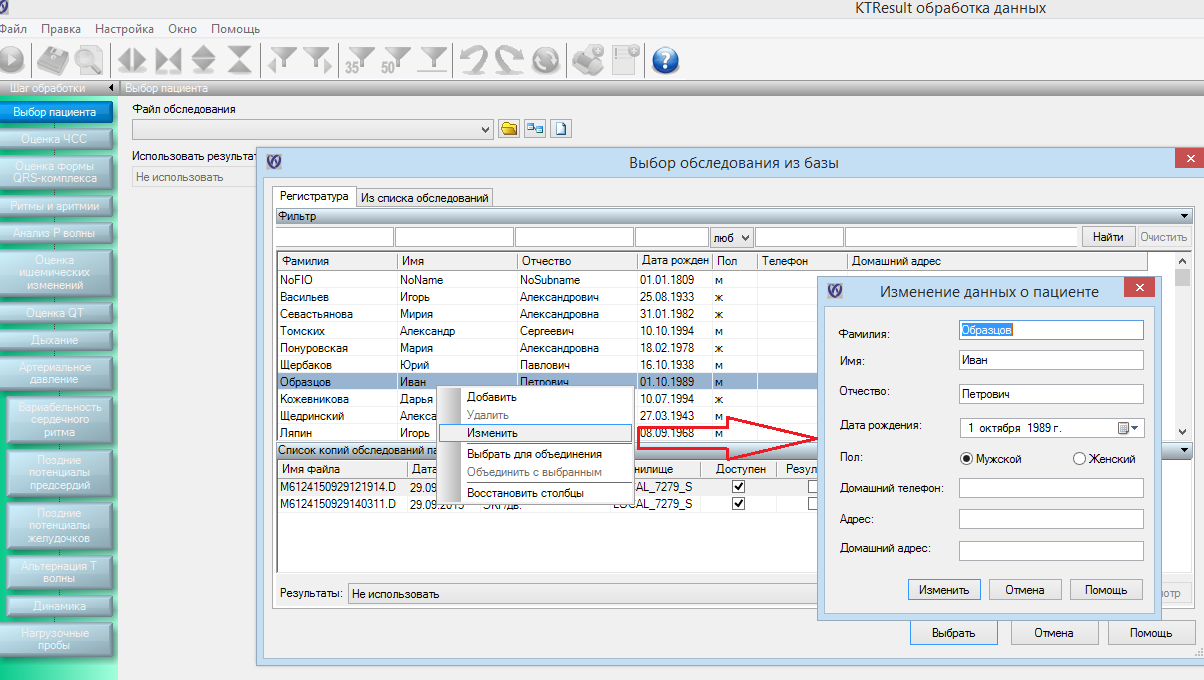Collapse the Шаг обработки panel arrow
The image size is (1204, 680).
110,88
